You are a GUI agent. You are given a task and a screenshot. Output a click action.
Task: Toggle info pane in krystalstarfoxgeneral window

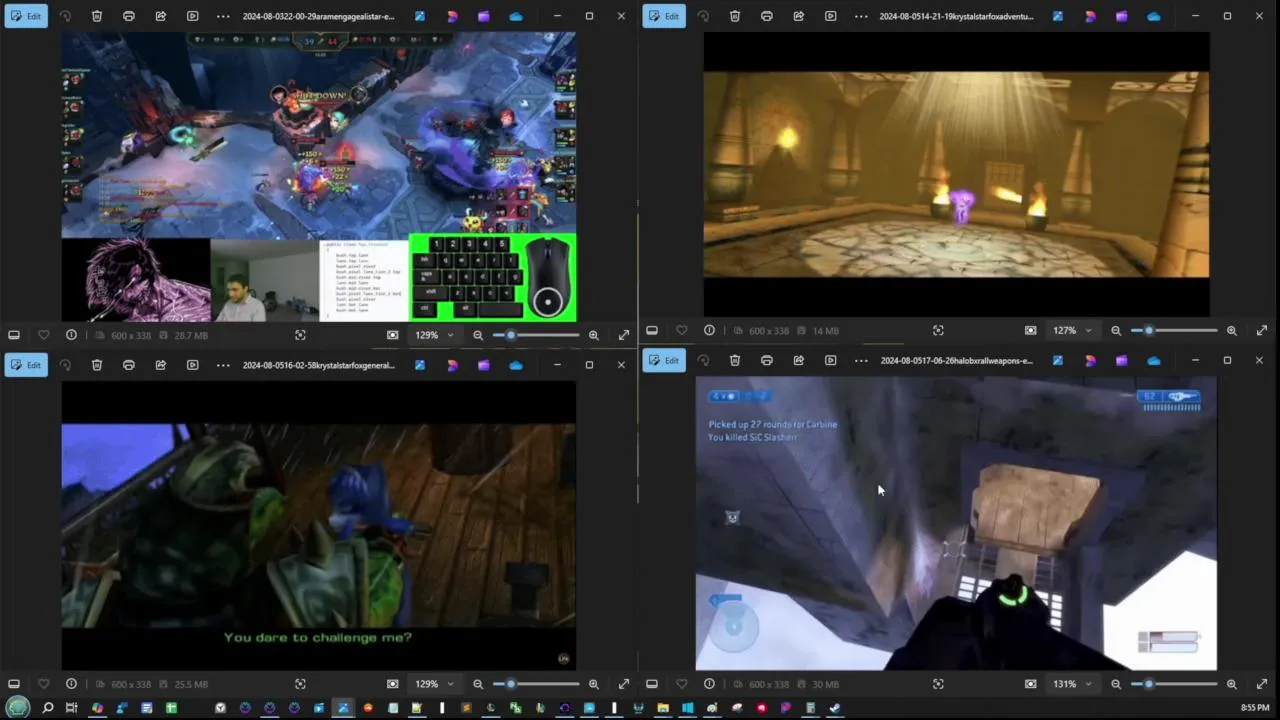click(x=71, y=684)
